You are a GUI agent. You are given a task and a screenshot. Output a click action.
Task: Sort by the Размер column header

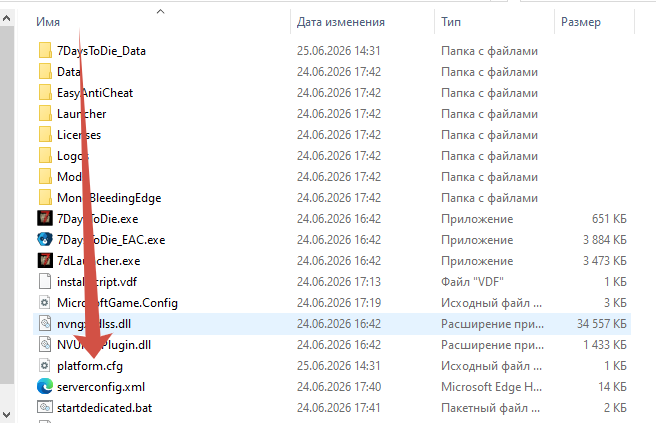pyautogui.click(x=581, y=22)
